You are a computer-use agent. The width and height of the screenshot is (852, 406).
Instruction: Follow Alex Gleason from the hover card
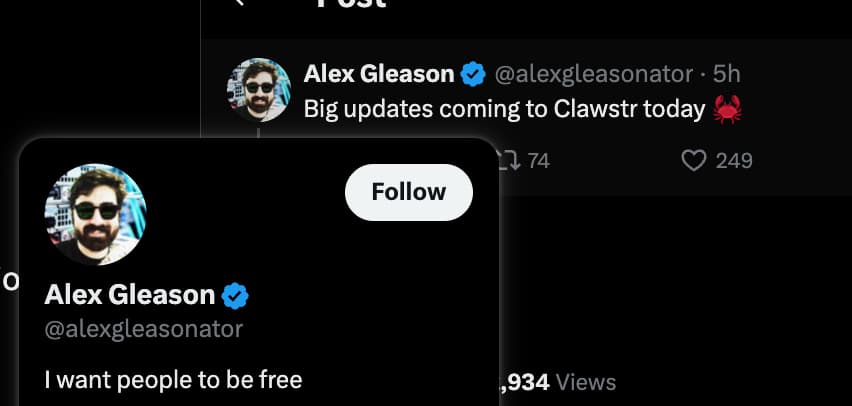409,192
